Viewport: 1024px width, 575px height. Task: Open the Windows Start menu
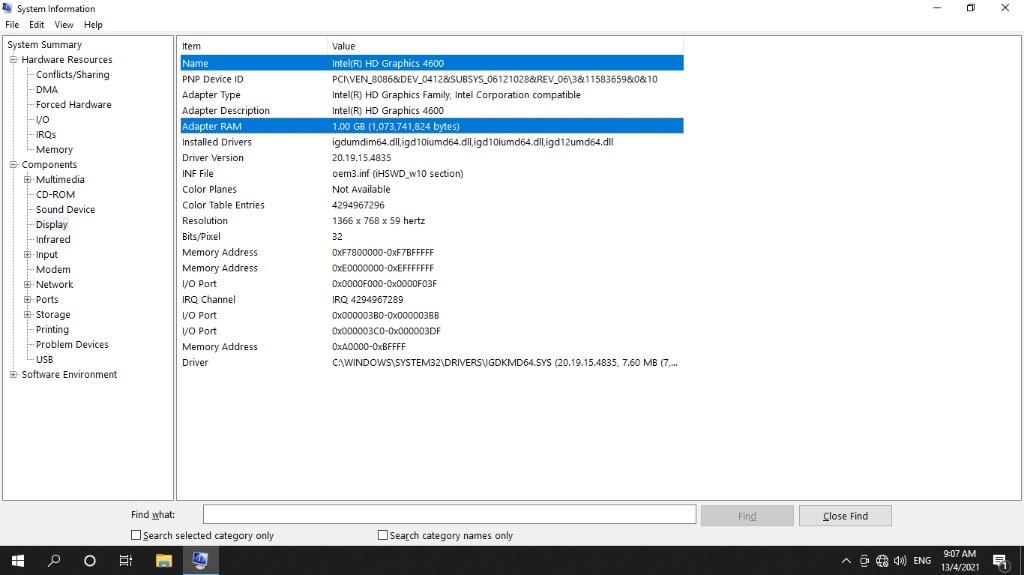18,561
